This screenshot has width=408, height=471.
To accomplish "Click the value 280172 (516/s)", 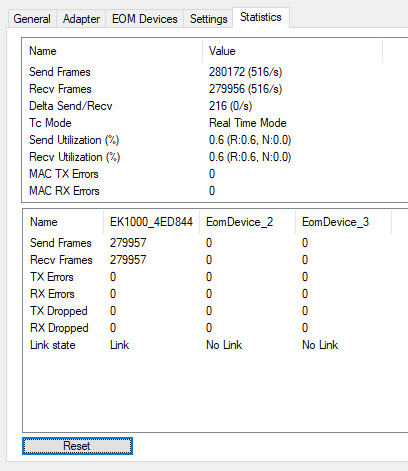I will point(246,72).
